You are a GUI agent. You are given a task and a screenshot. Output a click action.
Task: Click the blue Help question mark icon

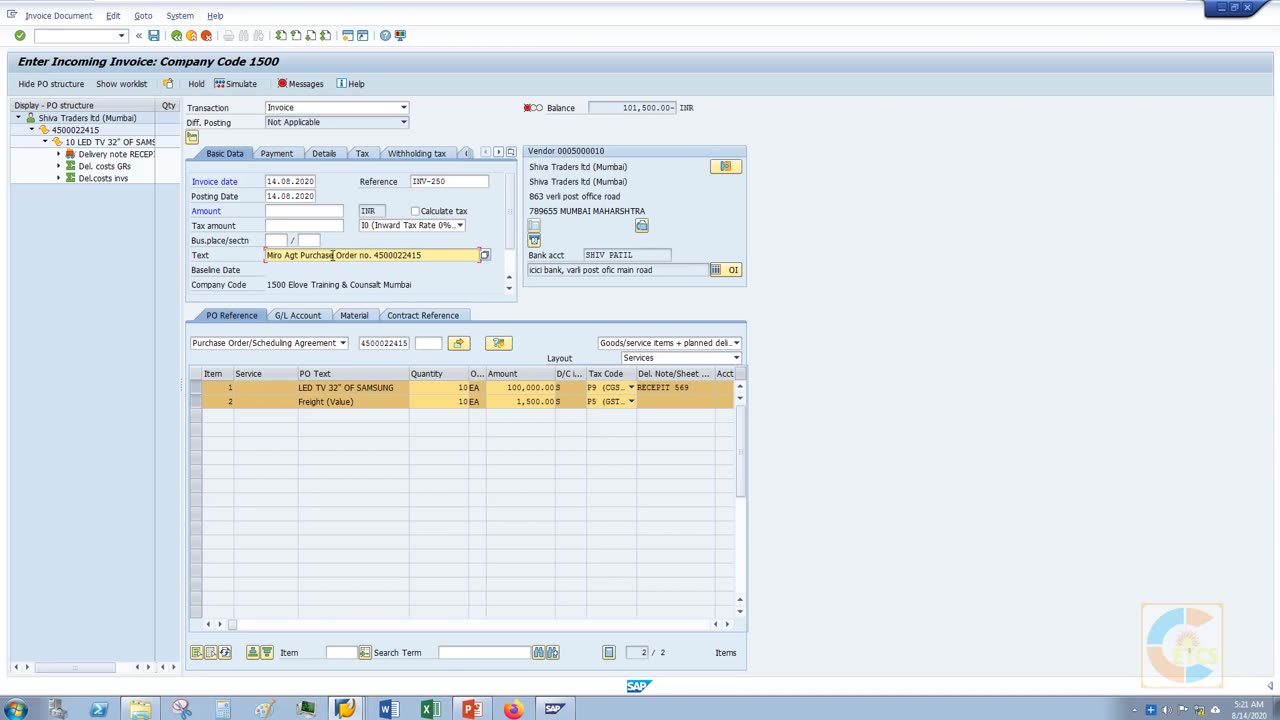385,36
